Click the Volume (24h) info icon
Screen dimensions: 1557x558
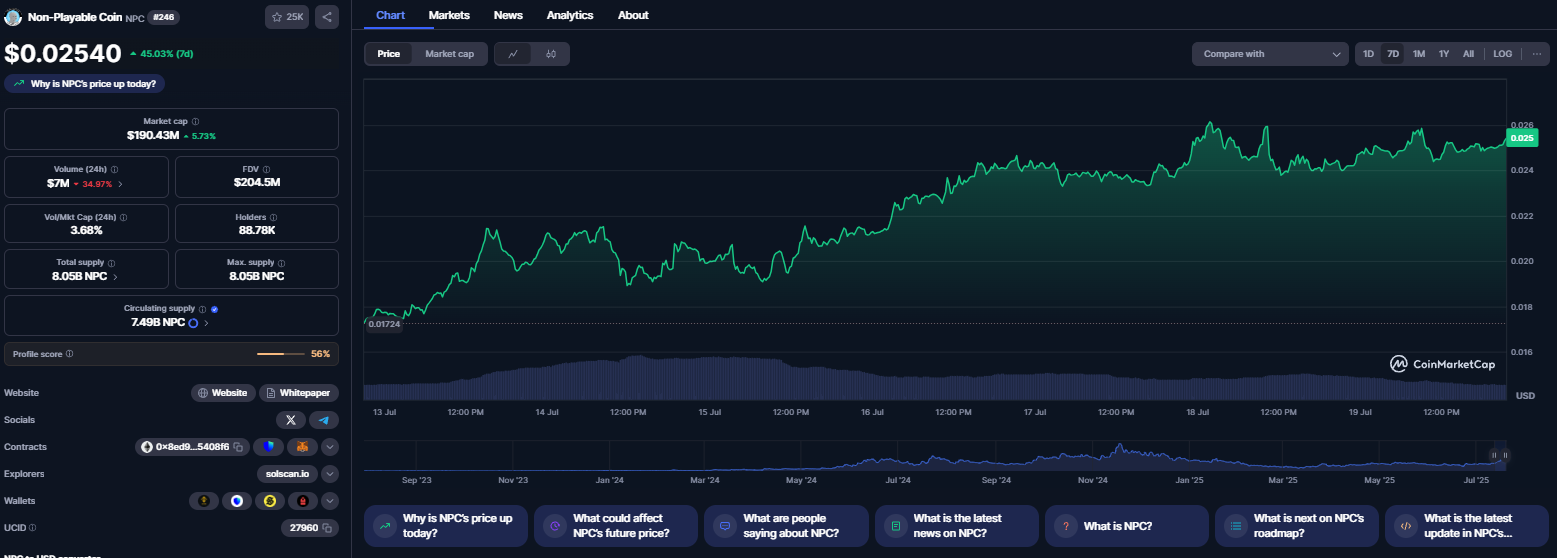(114, 169)
